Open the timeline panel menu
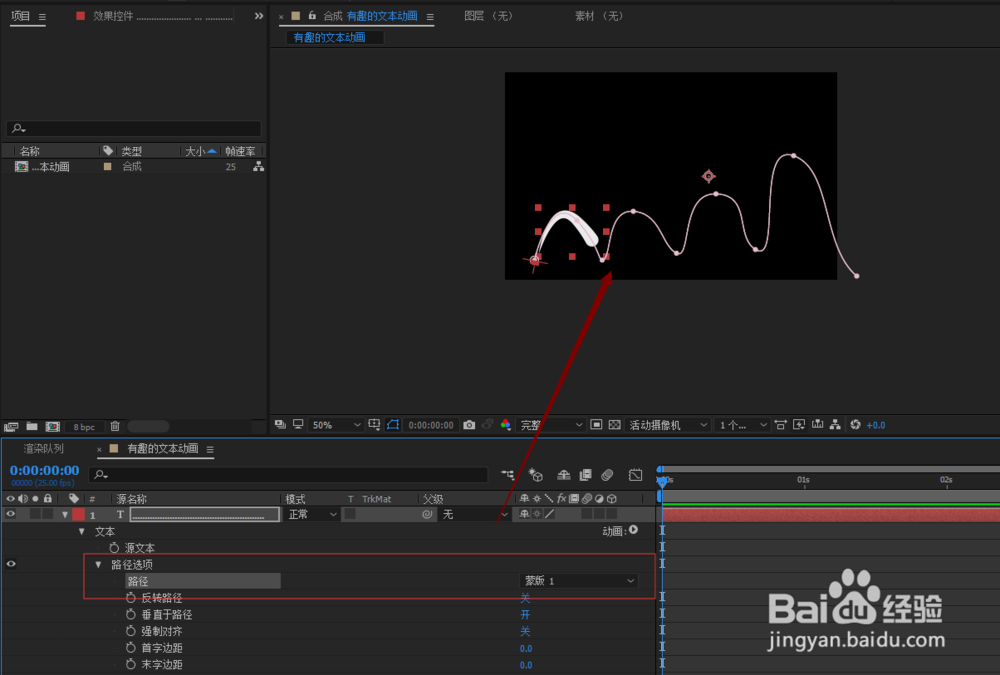This screenshot has height=675, width=1000. click(210, 450)
